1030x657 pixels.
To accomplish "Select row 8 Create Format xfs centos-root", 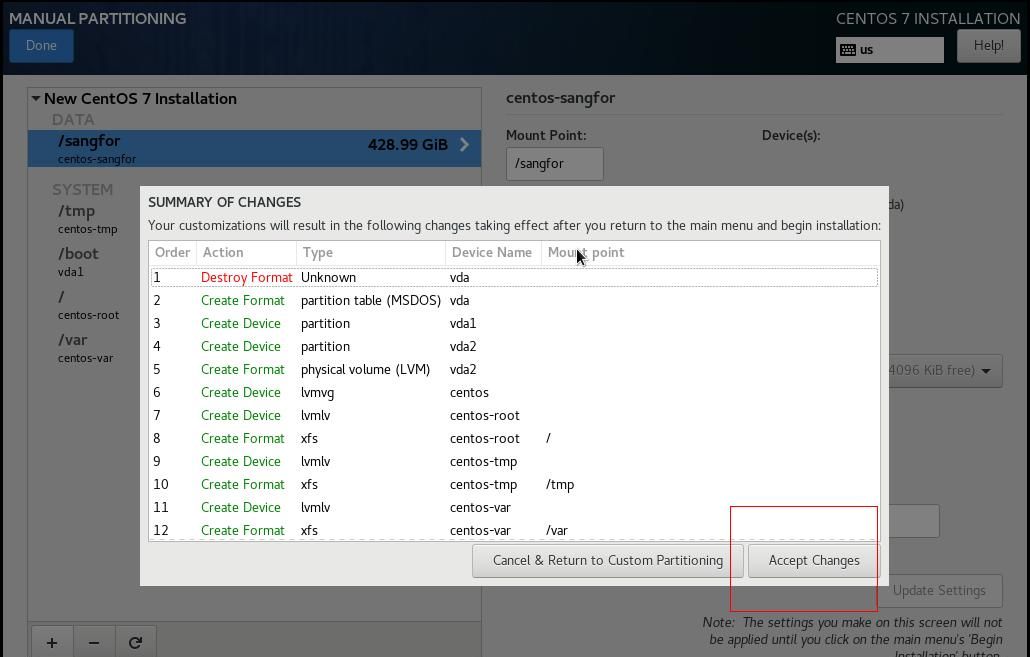I will (x=513, y=438).
